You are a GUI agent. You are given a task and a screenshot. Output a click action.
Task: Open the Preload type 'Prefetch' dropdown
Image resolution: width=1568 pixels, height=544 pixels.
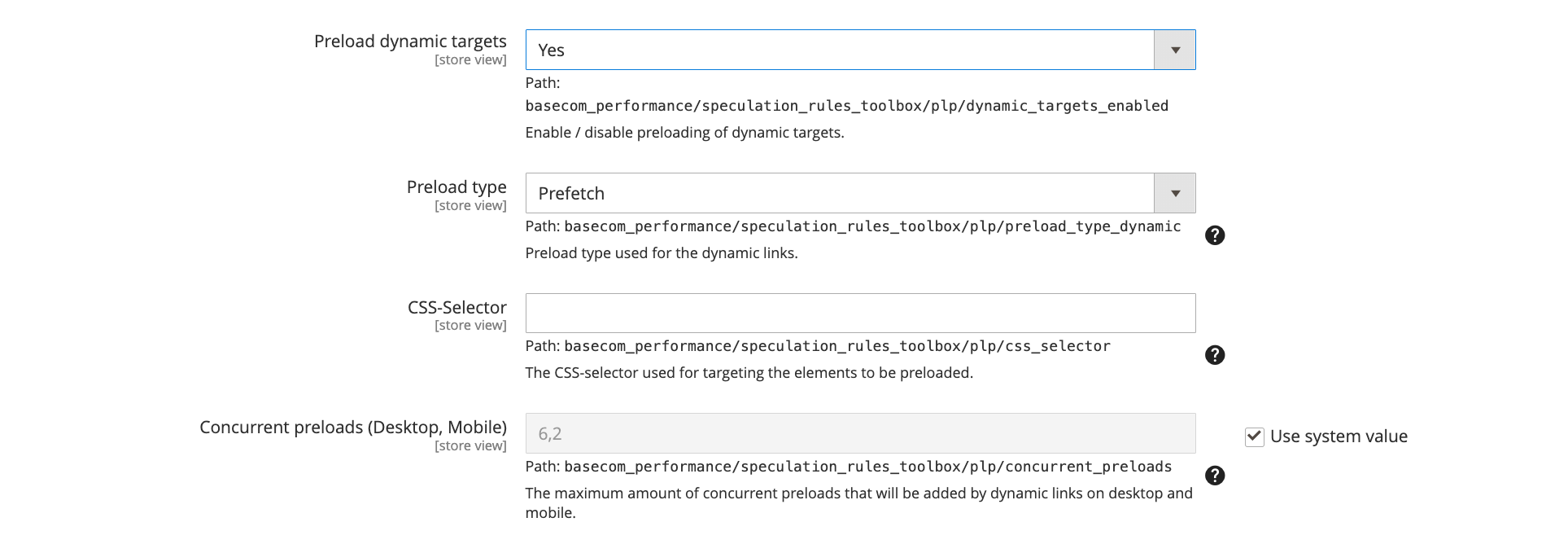[839, 193]
